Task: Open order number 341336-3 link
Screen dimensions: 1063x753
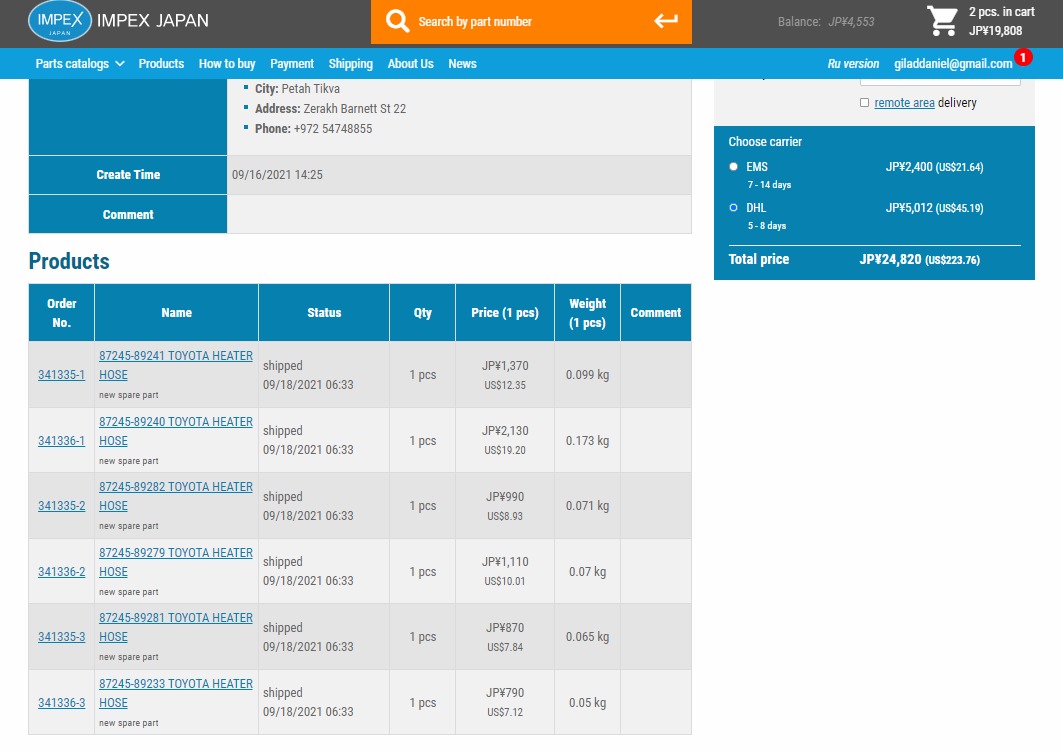Action: click(x=61, y=703)
